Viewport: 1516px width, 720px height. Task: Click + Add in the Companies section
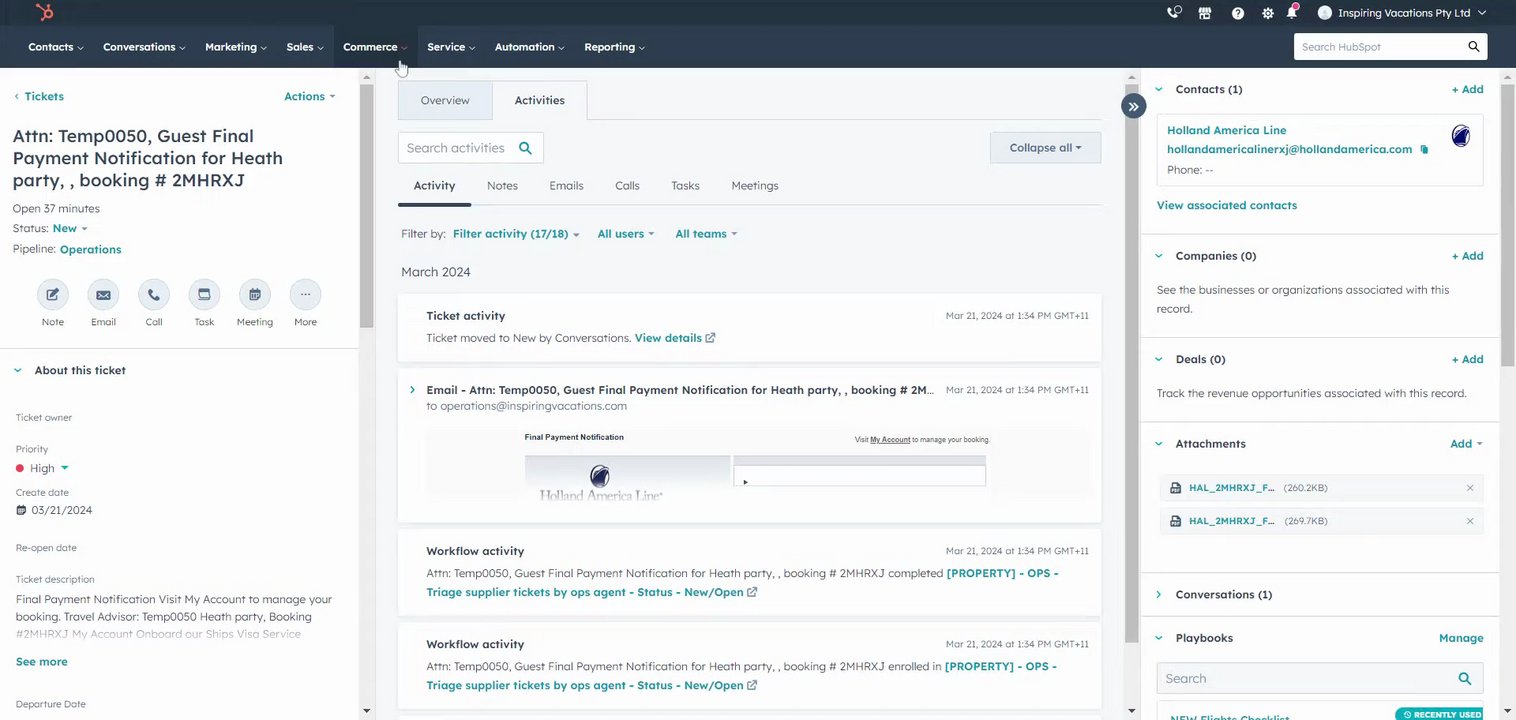1468,256
